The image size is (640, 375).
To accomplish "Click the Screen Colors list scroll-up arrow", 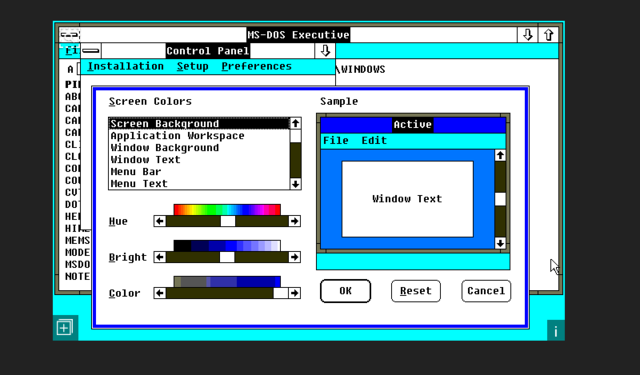I will (296, 123).
